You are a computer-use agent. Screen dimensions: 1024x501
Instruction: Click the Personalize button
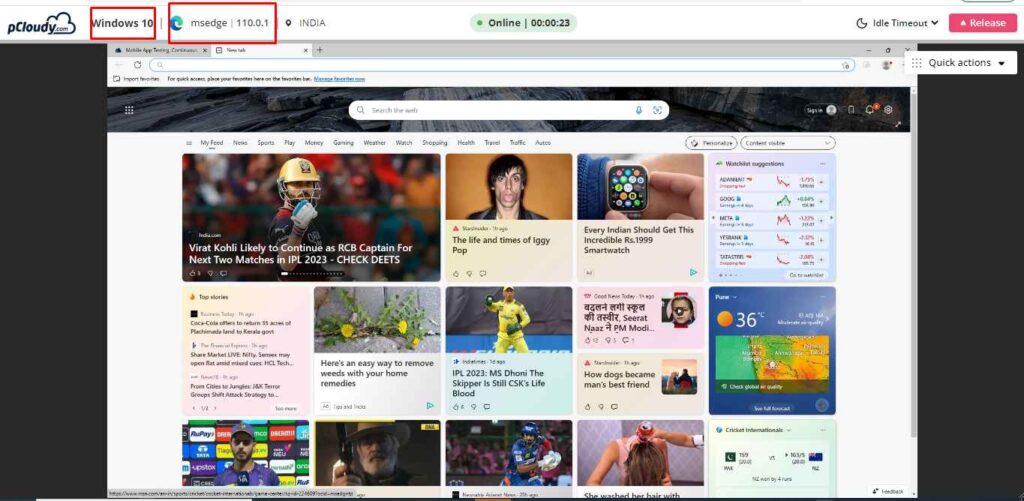tap(712, 143)
